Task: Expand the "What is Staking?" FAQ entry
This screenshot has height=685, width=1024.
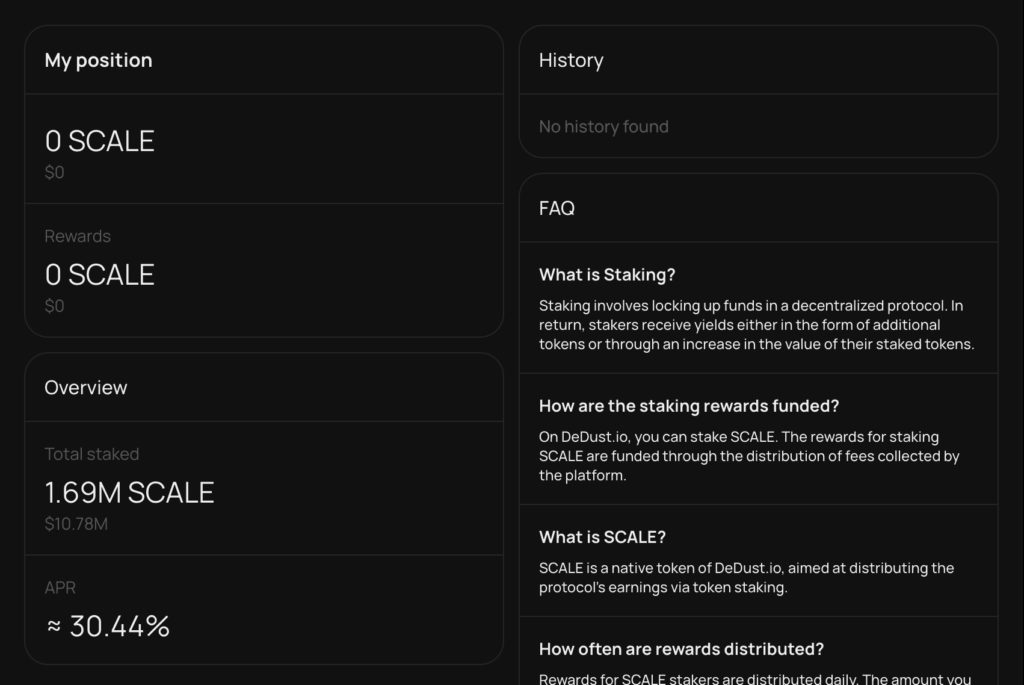Action: coord(608,274)
